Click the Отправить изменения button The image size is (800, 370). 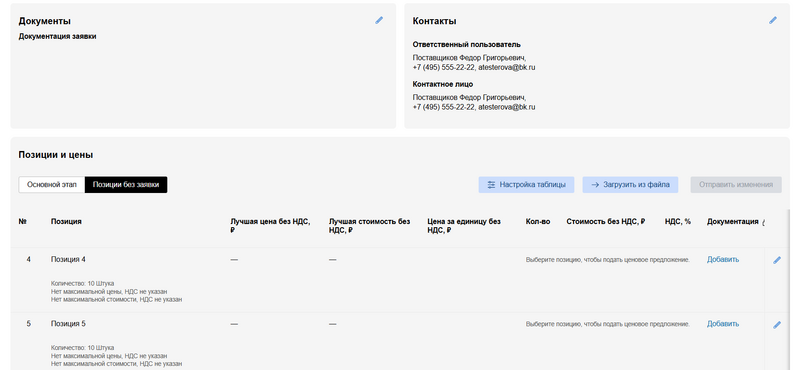736,185
